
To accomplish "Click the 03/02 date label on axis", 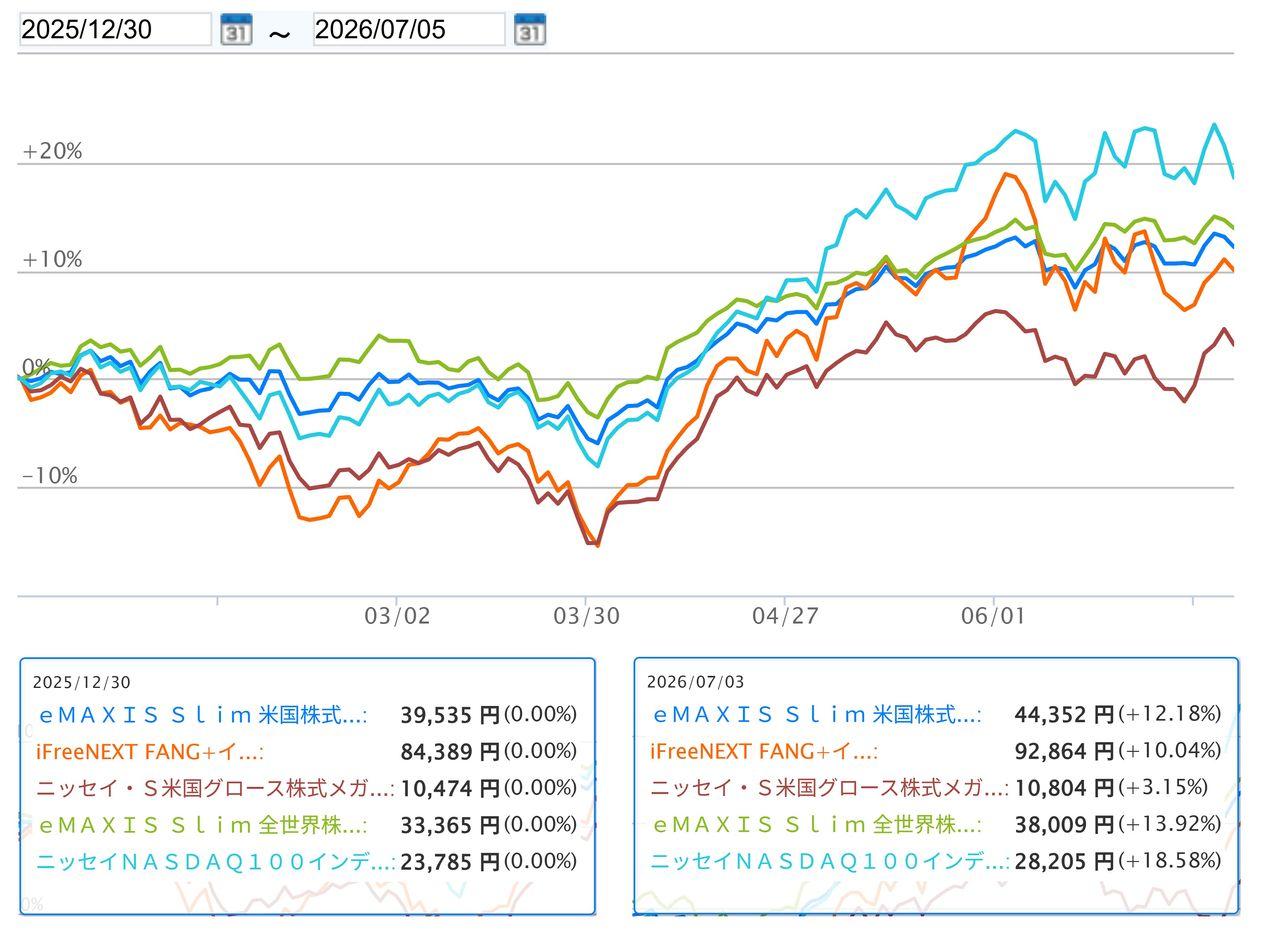I will [x=397, y=616].
